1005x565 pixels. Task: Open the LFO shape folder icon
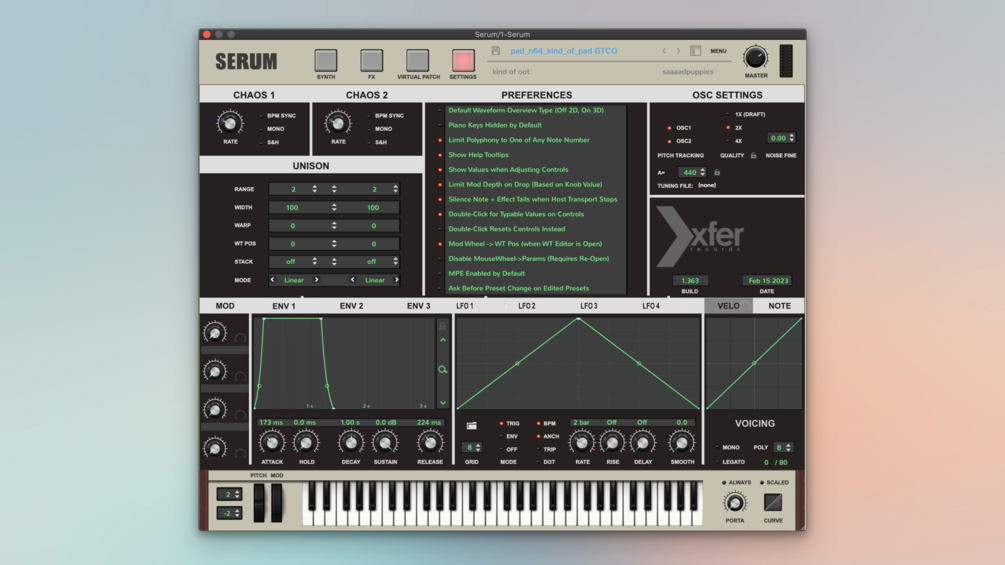(472, 426)
